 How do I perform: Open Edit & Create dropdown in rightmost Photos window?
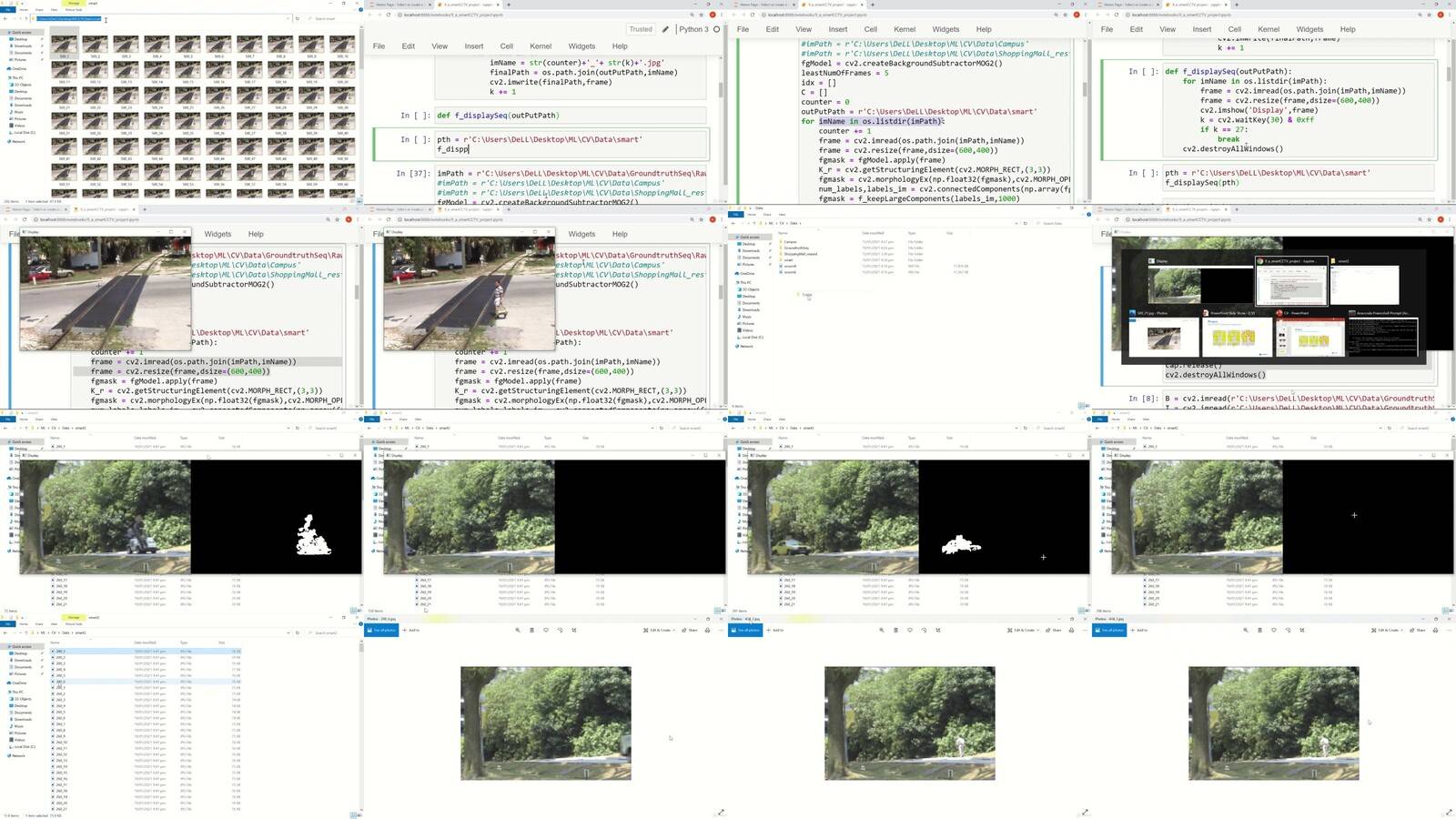(x=1387, y=630)
